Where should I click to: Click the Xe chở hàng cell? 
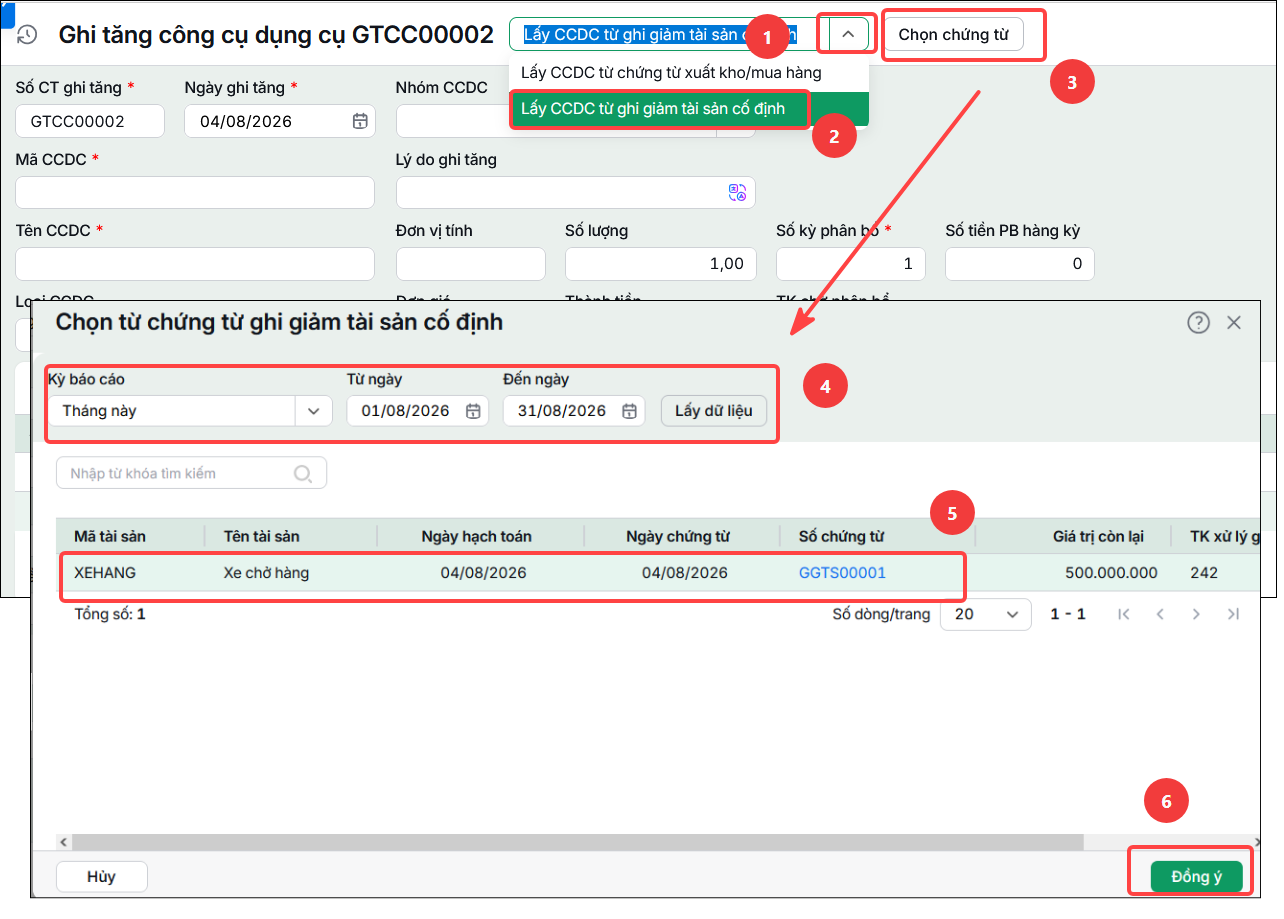click(x=266, y=573)
